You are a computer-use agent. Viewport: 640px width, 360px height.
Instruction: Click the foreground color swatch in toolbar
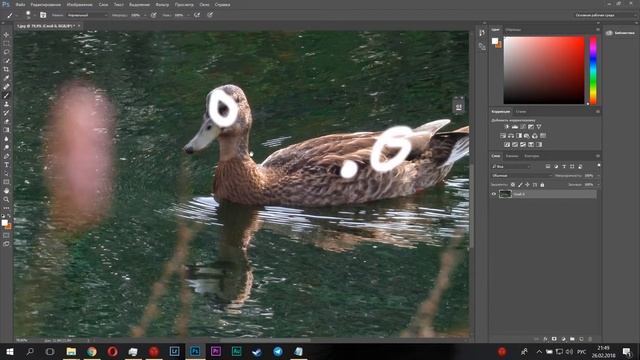click(x=4, y=222)
